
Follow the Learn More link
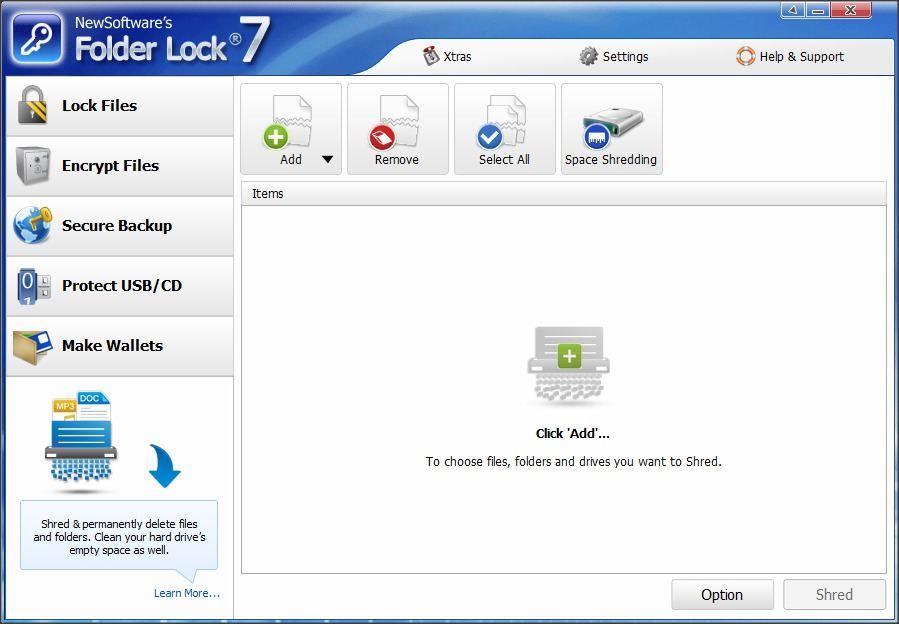(186, 593)
